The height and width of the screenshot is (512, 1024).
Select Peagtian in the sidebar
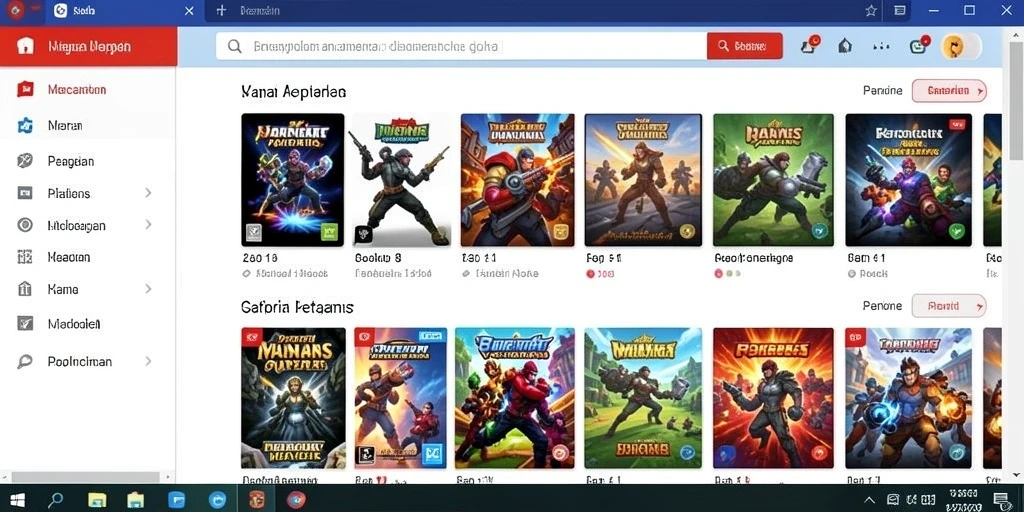[x=71, y=161]
